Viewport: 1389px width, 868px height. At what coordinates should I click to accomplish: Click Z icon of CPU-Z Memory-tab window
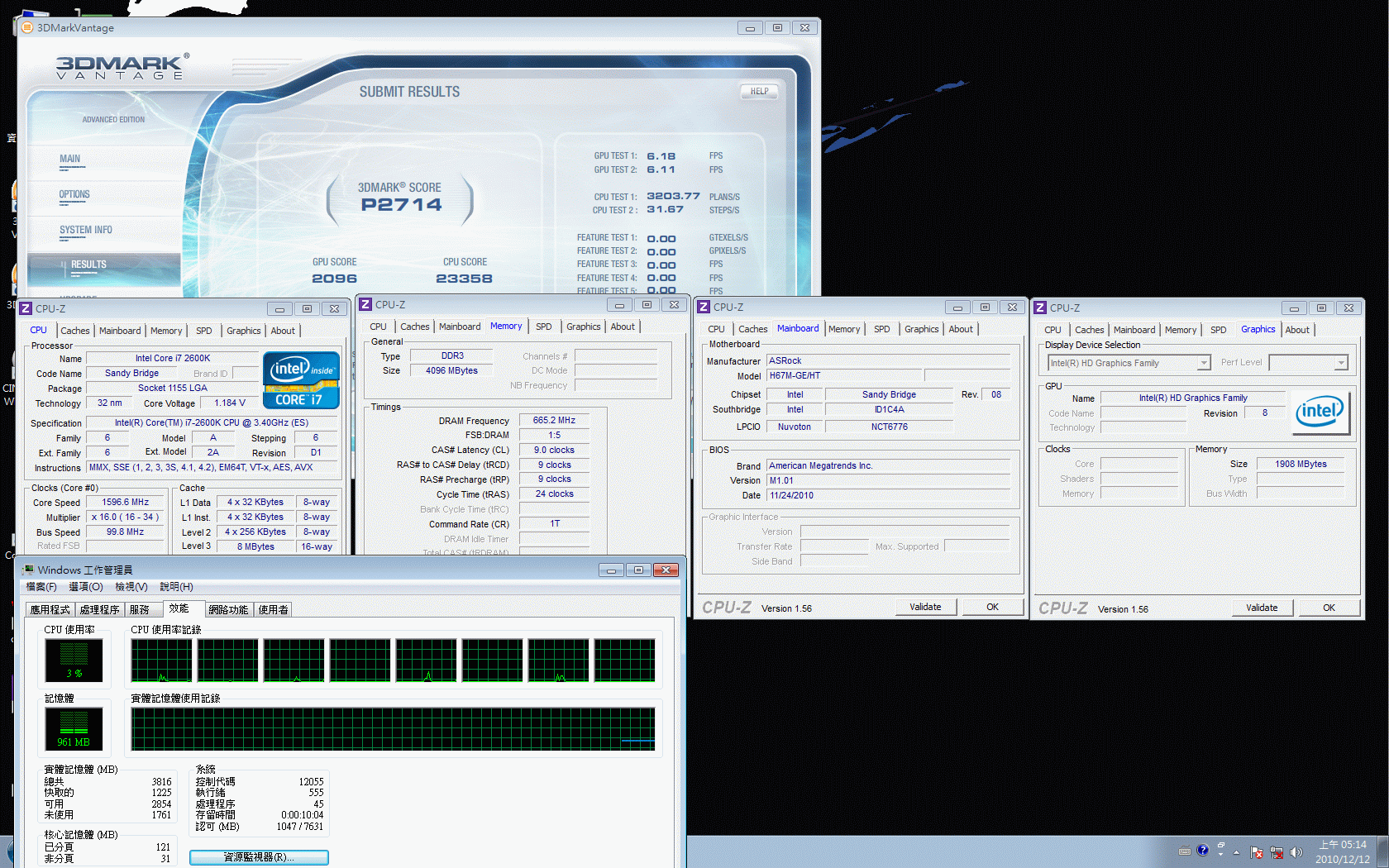tap(365, 304)
